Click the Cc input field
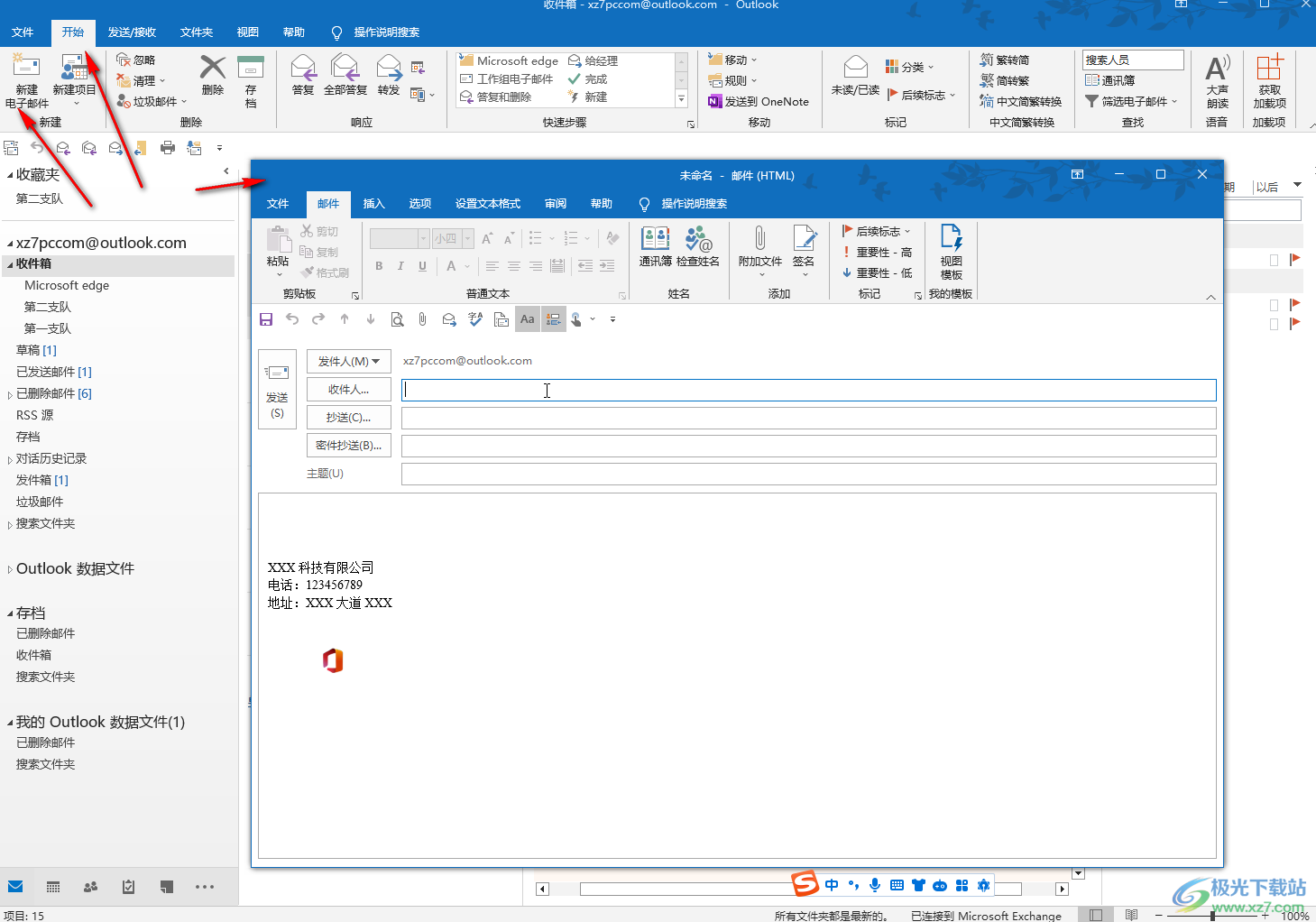 point(808,418)
